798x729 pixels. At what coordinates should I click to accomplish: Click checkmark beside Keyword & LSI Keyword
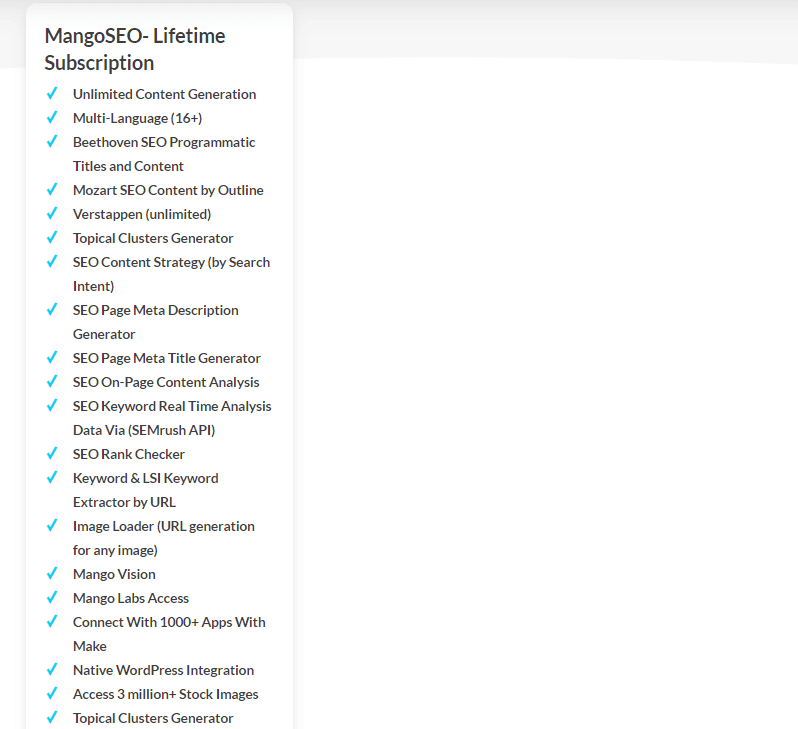click(52, 477)
